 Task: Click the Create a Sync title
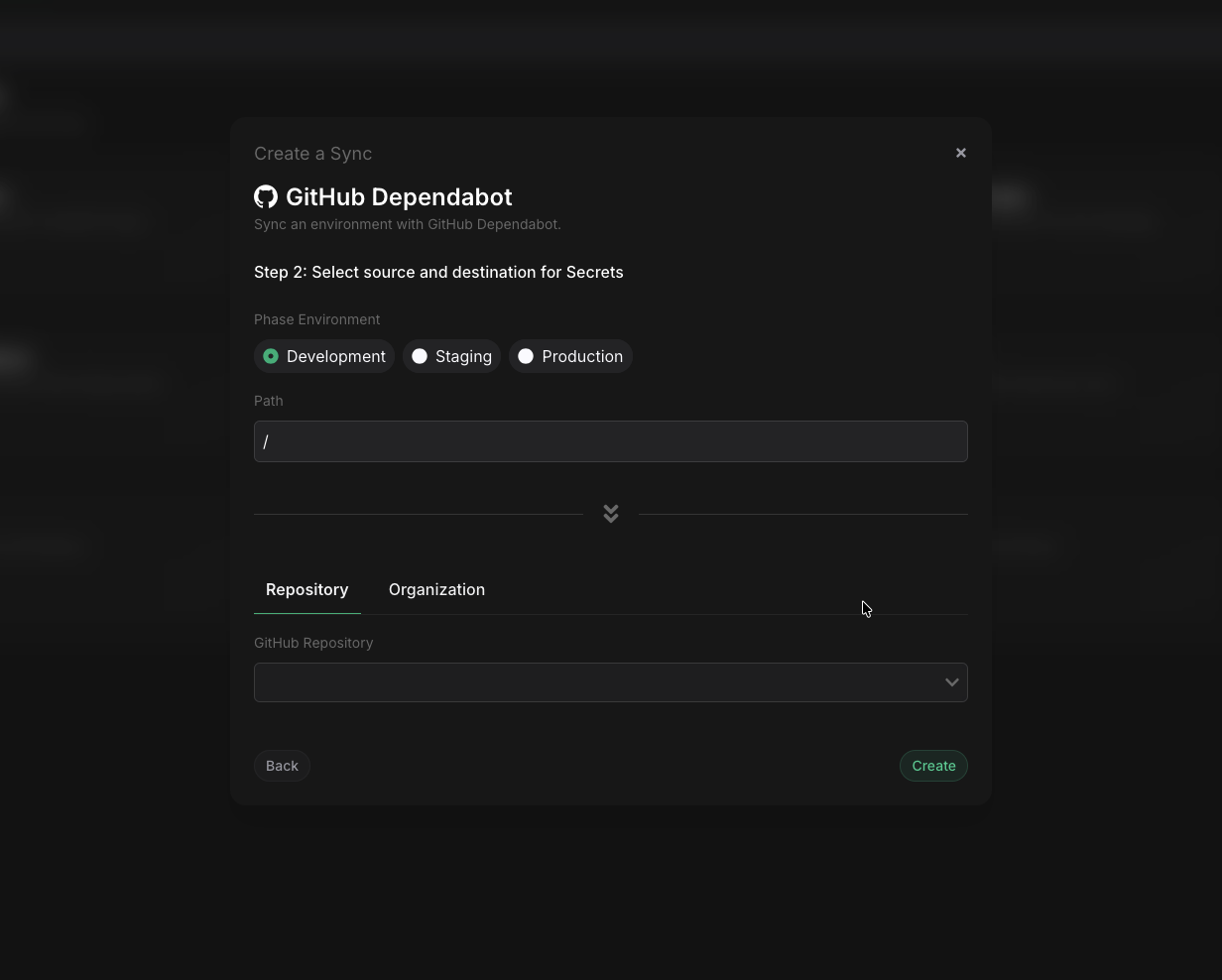[312, 154]
